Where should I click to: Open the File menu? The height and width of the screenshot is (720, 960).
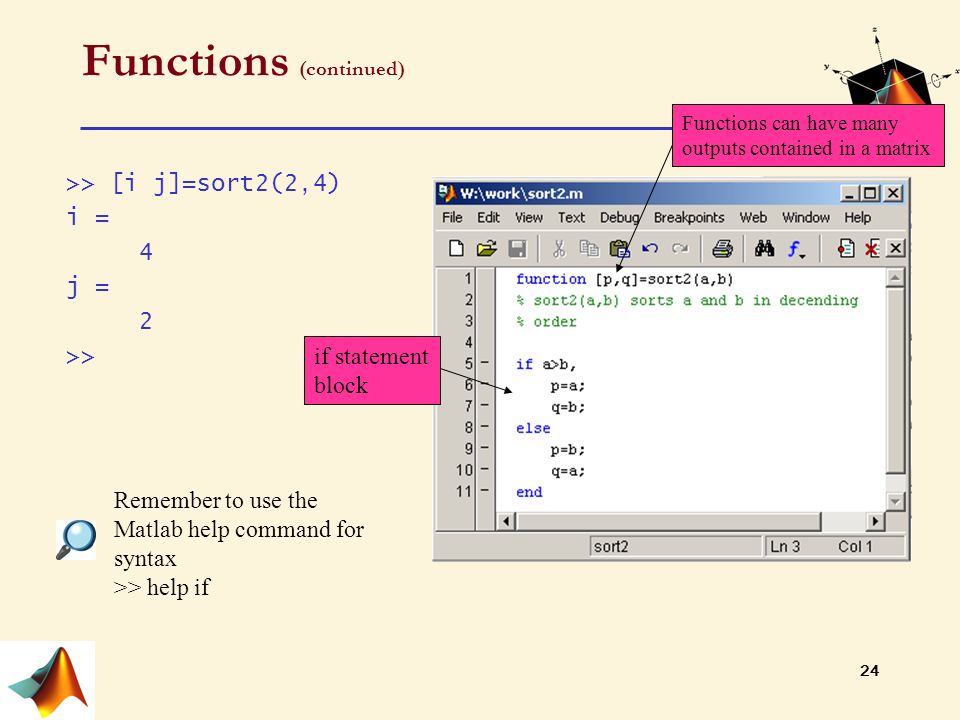(452, 217)
